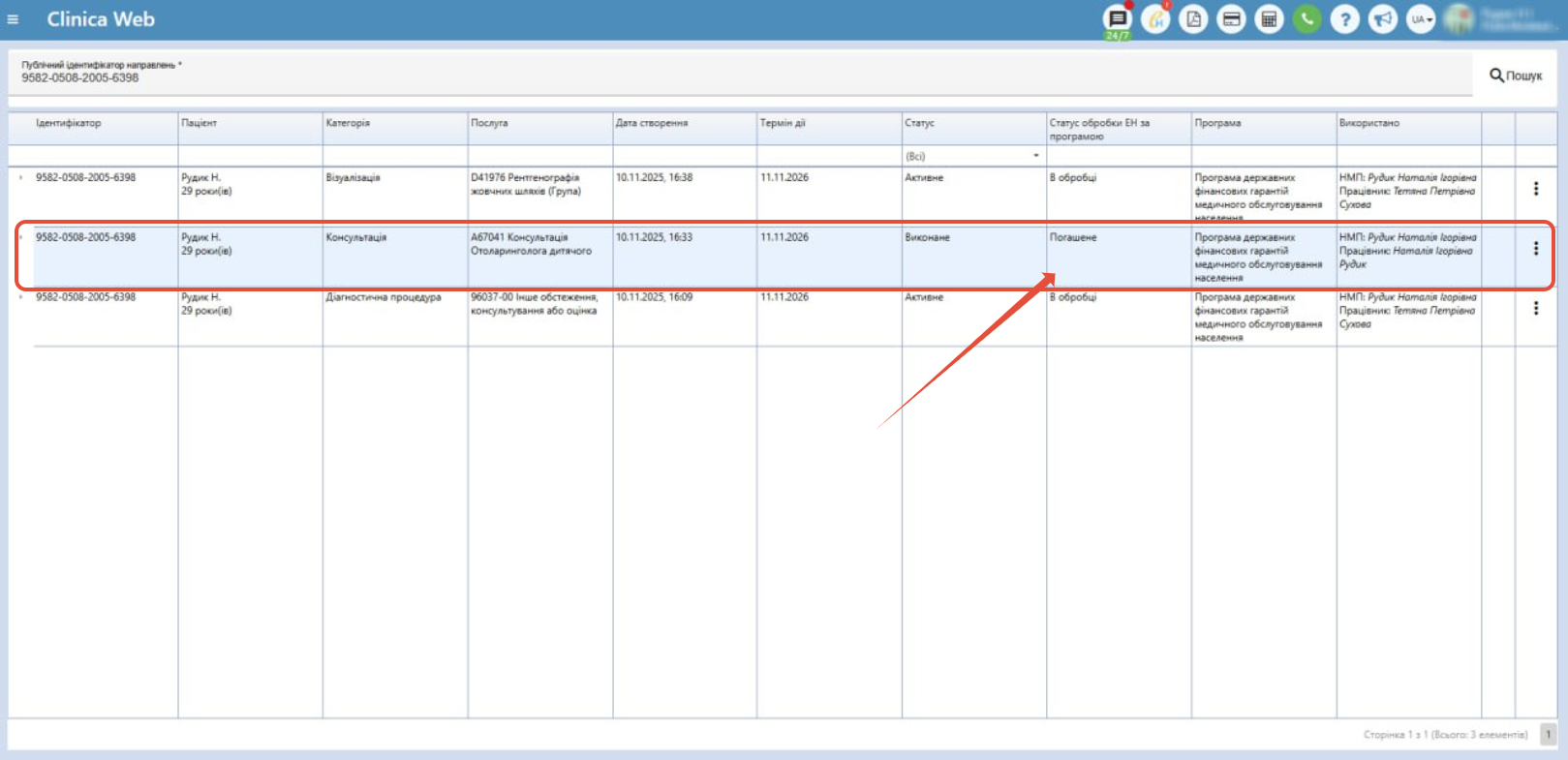Click the megaphone announcements icon

coord(1382,19)
